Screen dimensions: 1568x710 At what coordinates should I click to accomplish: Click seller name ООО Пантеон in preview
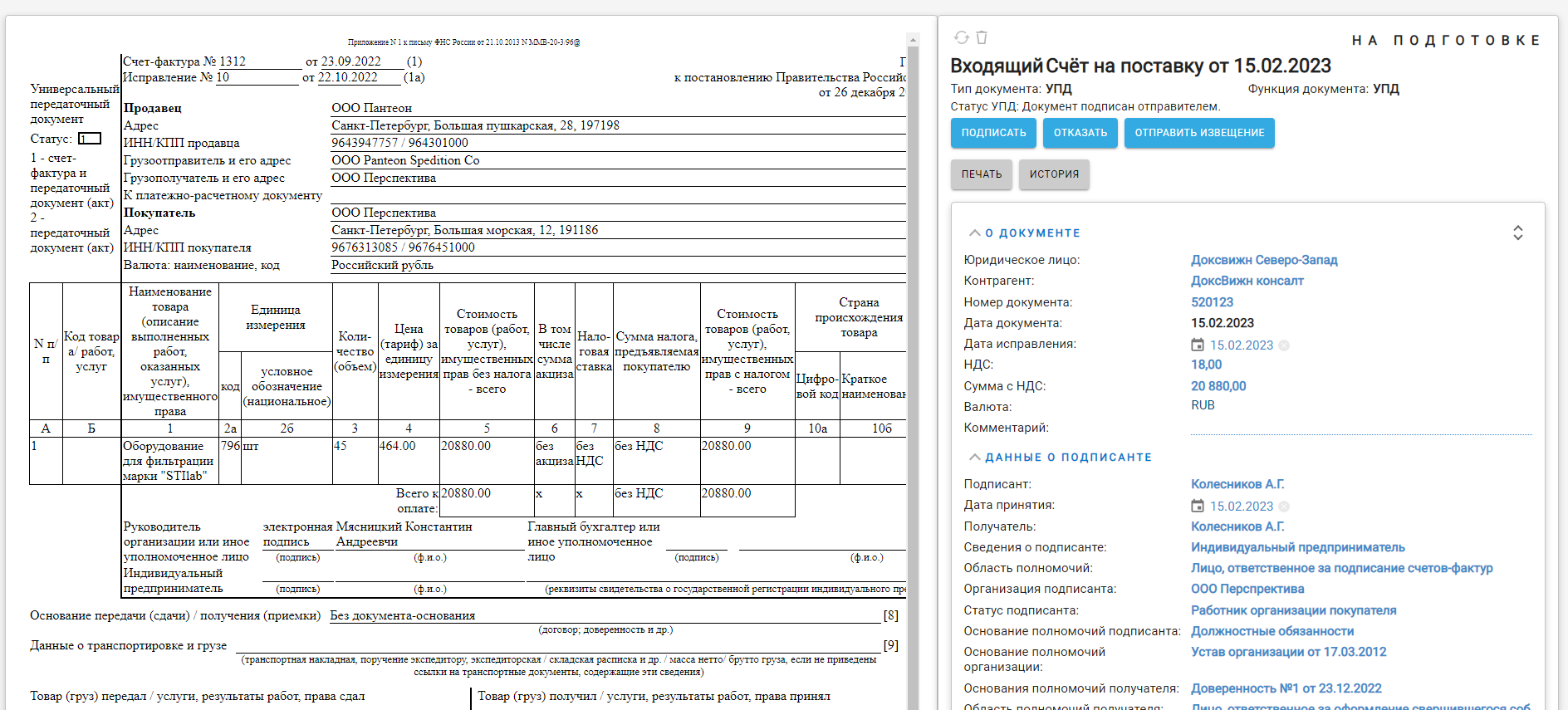371,108
